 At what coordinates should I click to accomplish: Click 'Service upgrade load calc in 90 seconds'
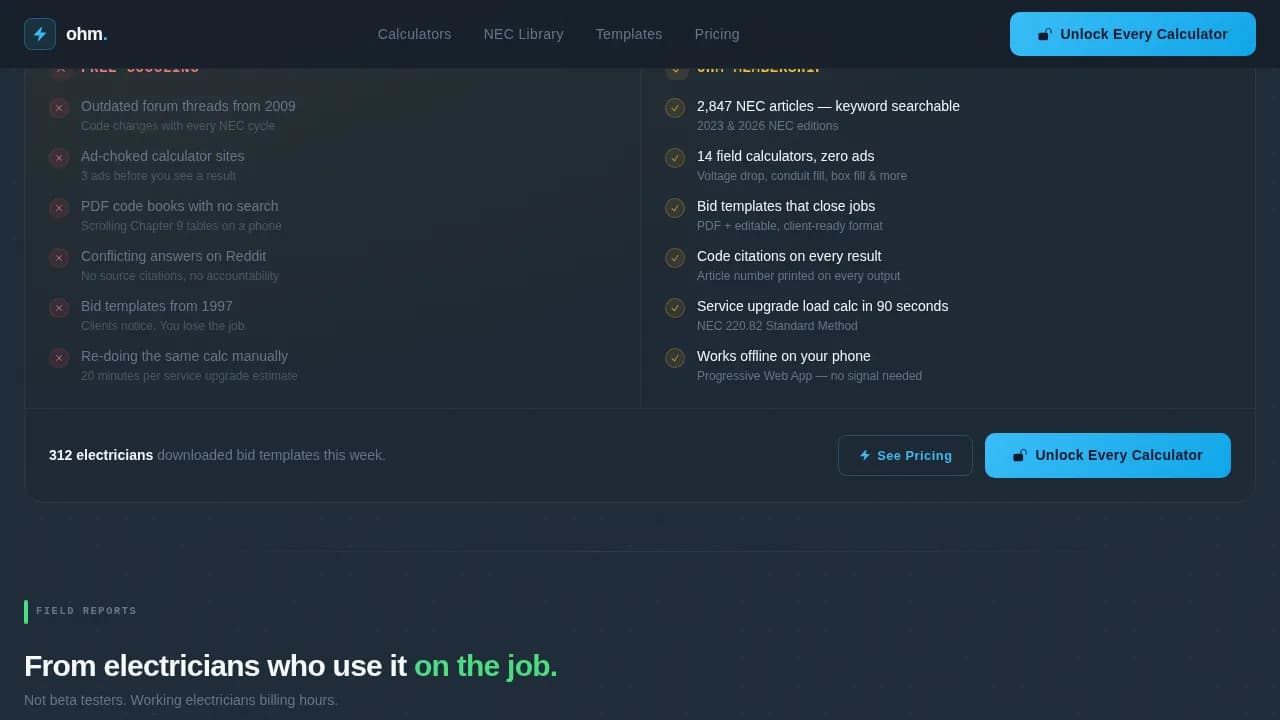(x=822, y=306)
